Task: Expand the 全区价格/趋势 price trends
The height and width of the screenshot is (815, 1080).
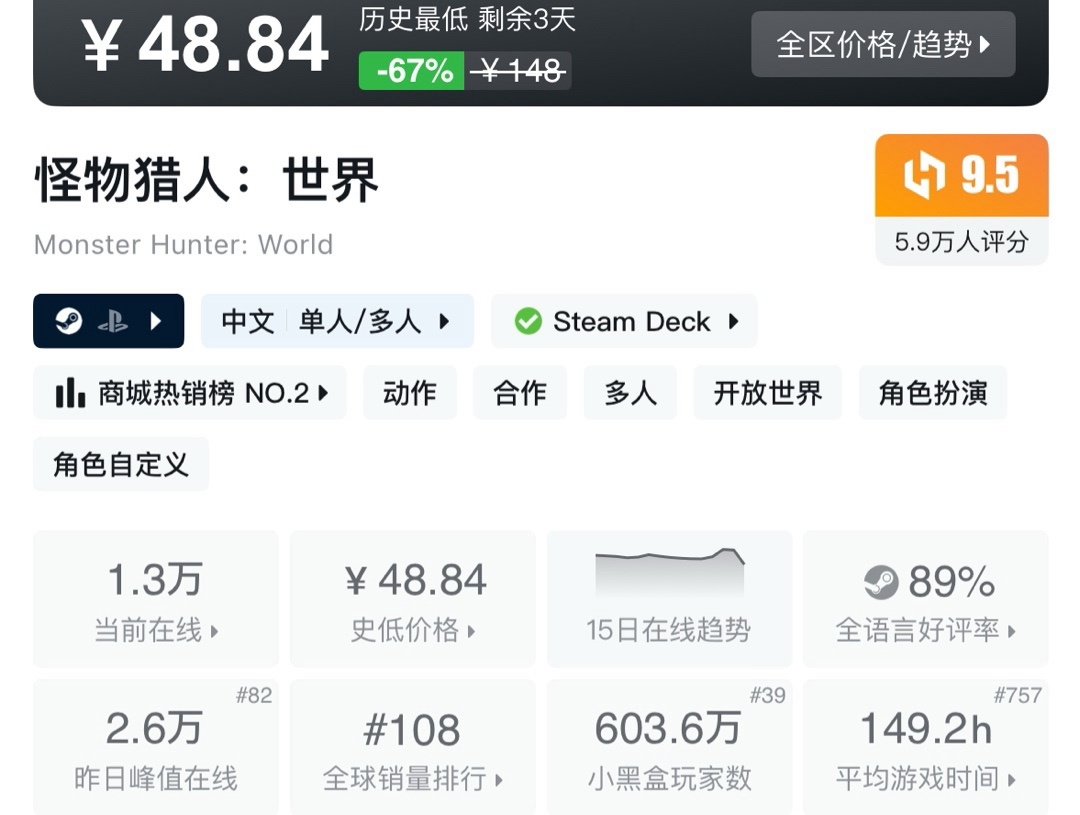Action: [x=883, y=45]
